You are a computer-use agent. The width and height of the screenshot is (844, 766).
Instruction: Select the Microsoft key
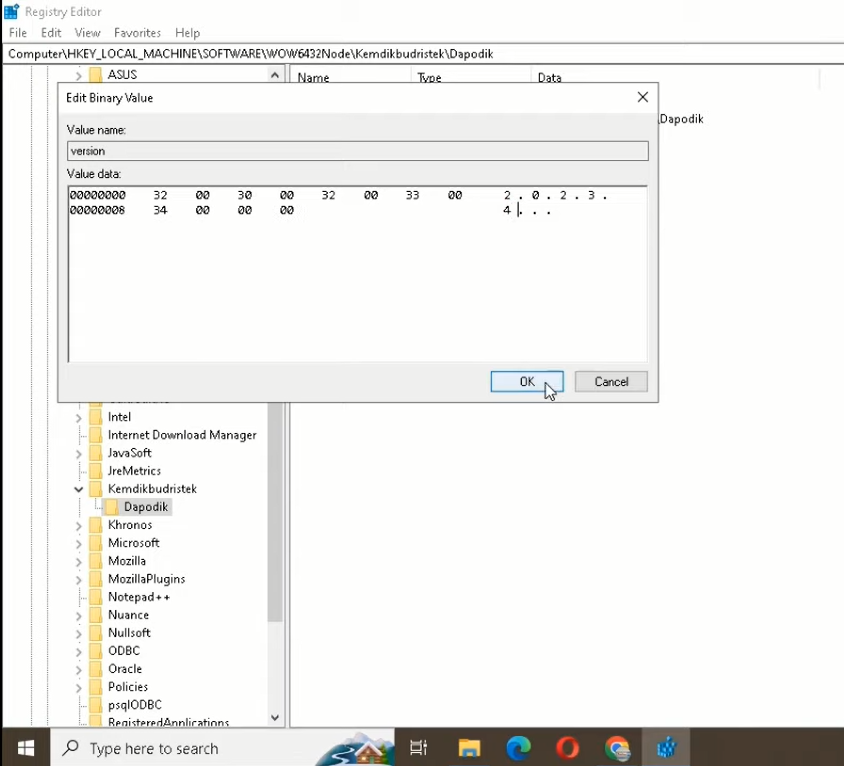[x=133, y=543]
